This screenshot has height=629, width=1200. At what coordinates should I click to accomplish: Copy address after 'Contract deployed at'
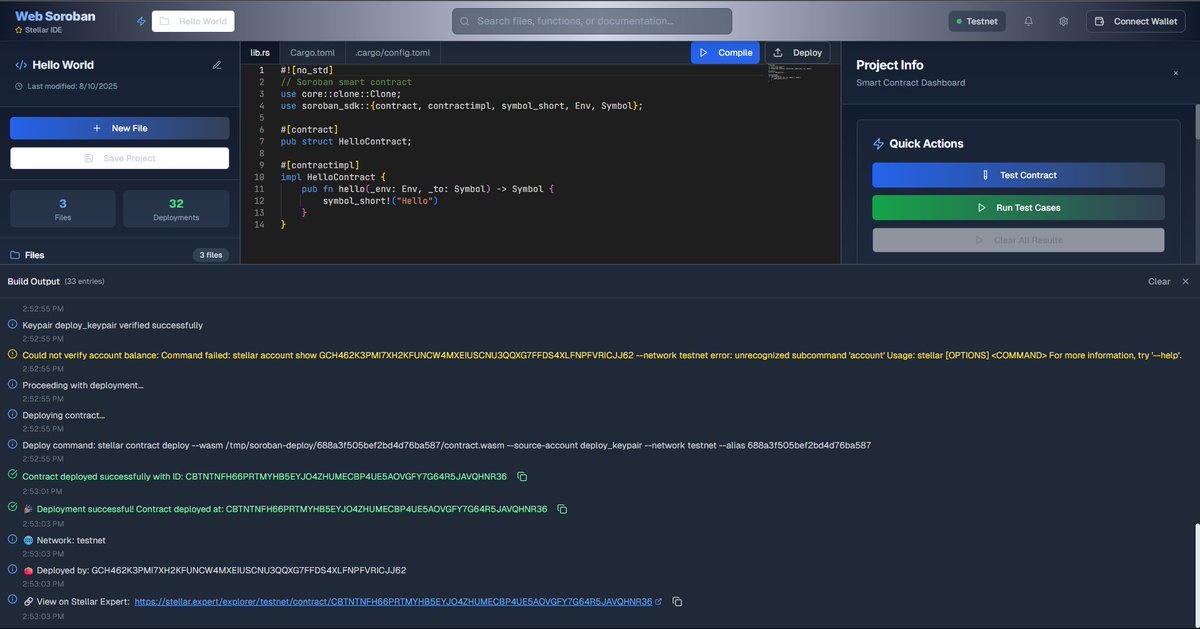[562, 509]
